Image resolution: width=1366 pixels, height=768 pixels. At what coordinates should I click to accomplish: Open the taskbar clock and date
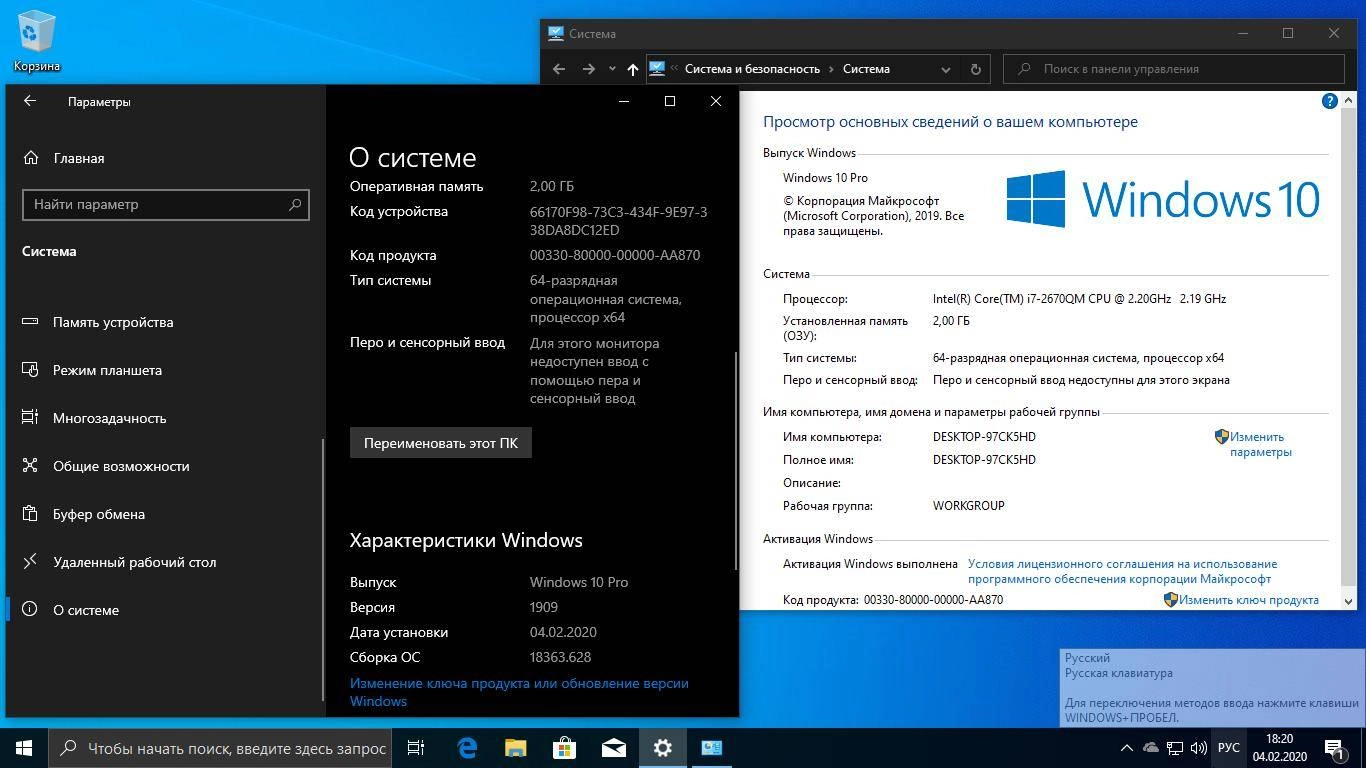pos(1279,748)
